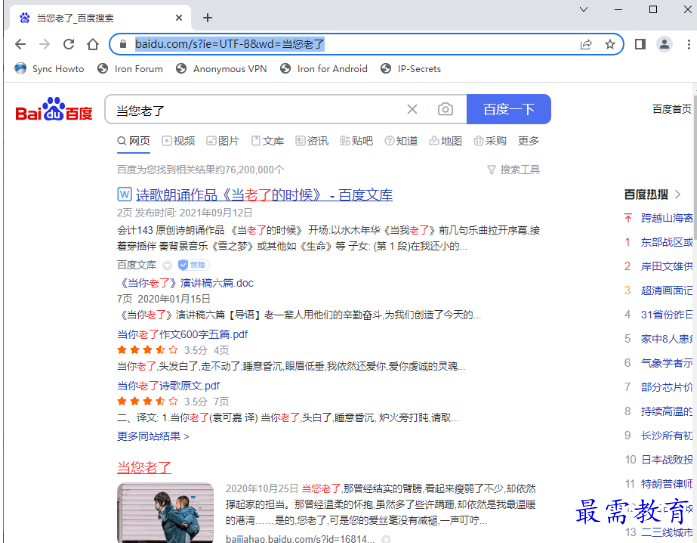
Task: Switch to 贴吧 tab
Action: coord(356,141)
